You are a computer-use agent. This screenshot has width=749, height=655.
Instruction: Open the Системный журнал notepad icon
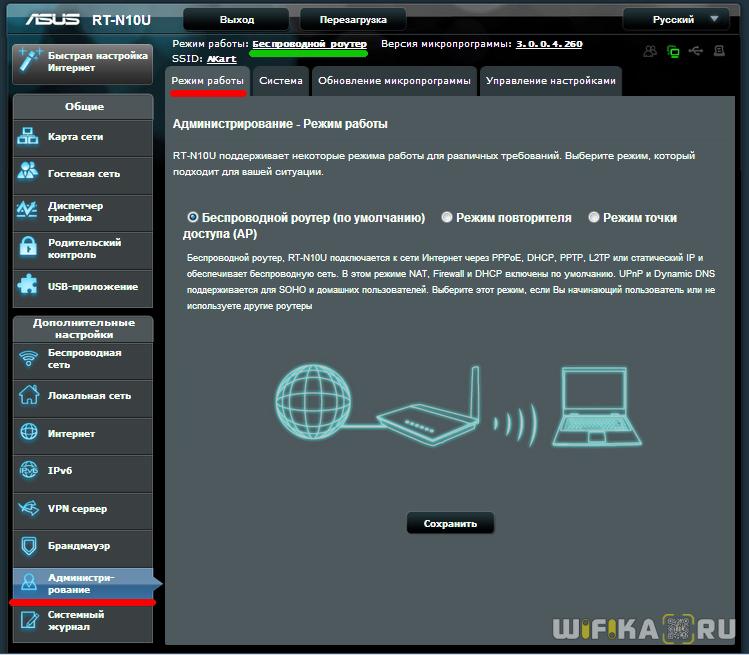click(x=29, y=620)
